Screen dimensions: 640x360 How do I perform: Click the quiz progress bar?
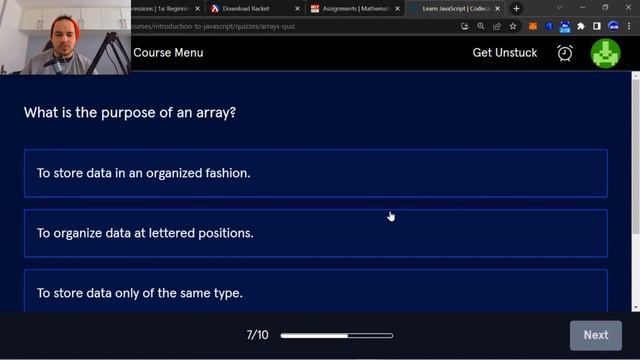pyautogui.click(x=337, y=336)
